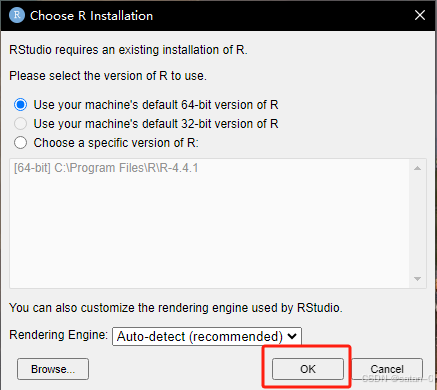Click the version list's scroll up arrow
This screenshot has height=390, width=437.
[x=417, y=168]
